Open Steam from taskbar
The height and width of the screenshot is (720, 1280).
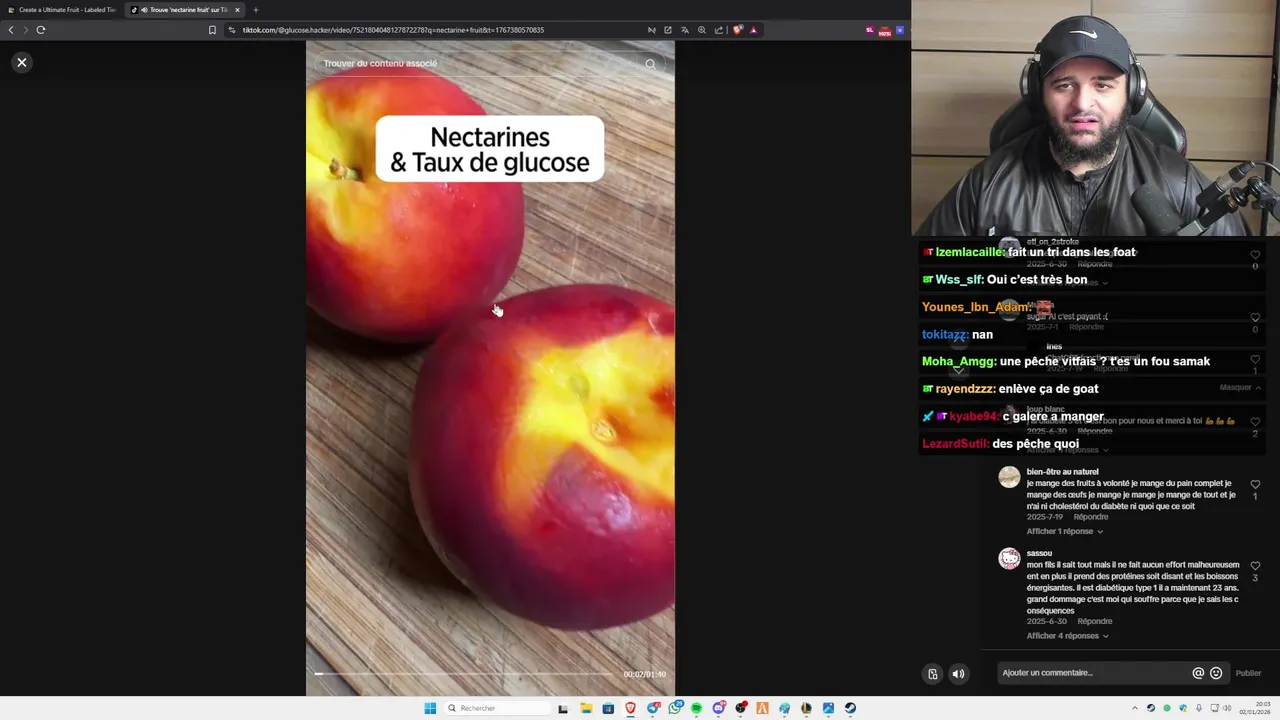click(x=850, y=708)
